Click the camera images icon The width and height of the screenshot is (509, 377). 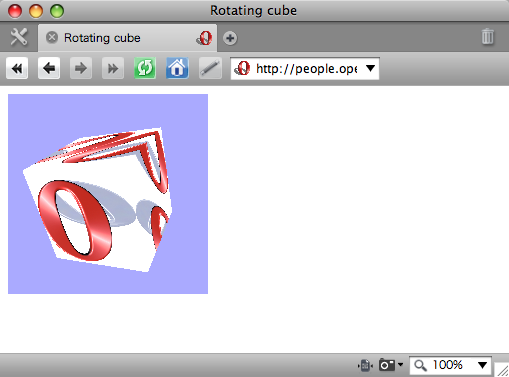(387, 365)
